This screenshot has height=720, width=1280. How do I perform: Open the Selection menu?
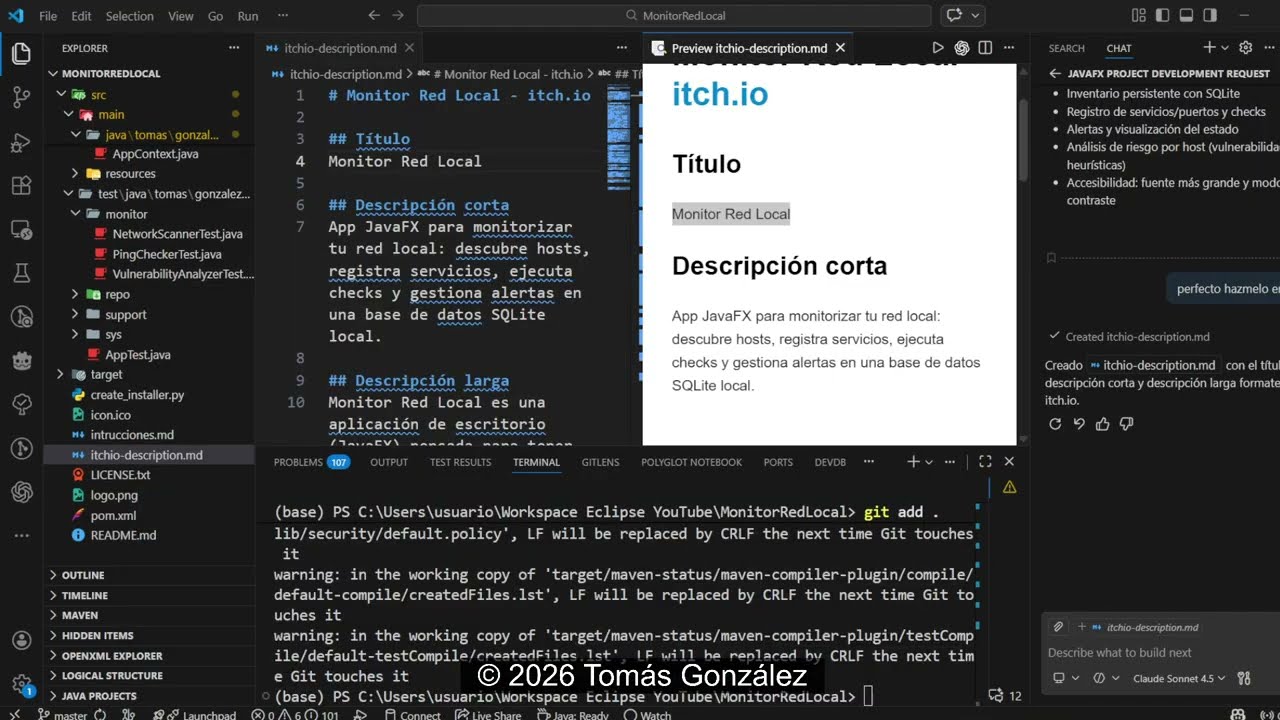[130, 16]
